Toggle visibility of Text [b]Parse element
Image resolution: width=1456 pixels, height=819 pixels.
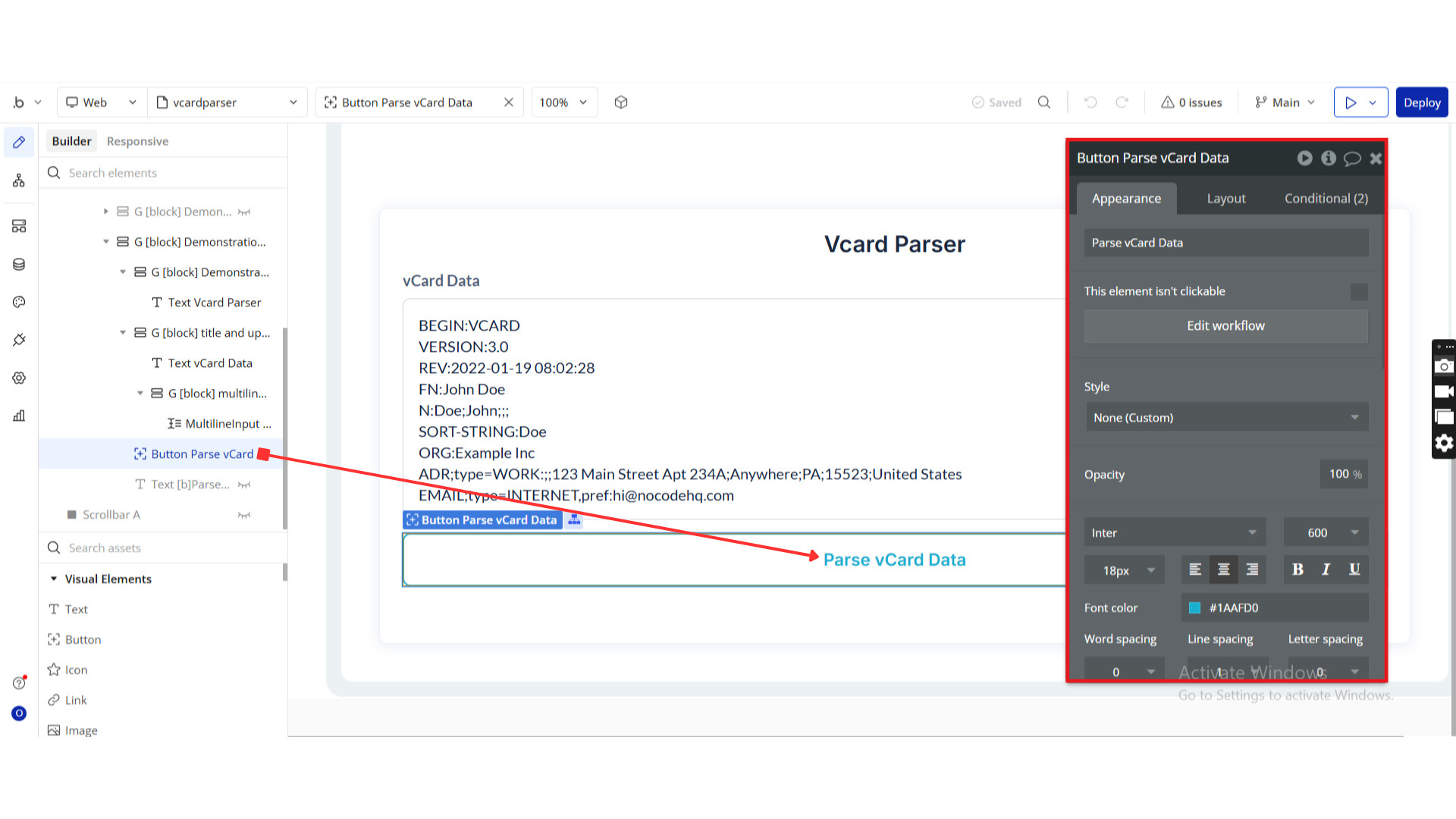pos(243,485)
